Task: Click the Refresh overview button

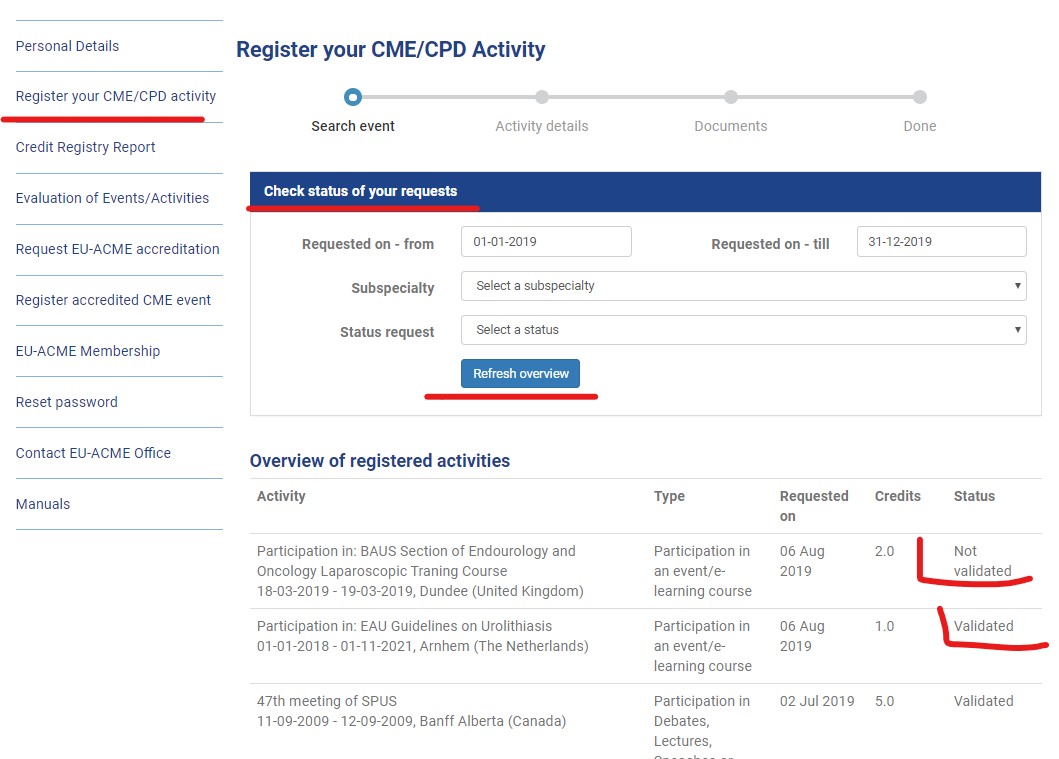Action: [521, 373]
